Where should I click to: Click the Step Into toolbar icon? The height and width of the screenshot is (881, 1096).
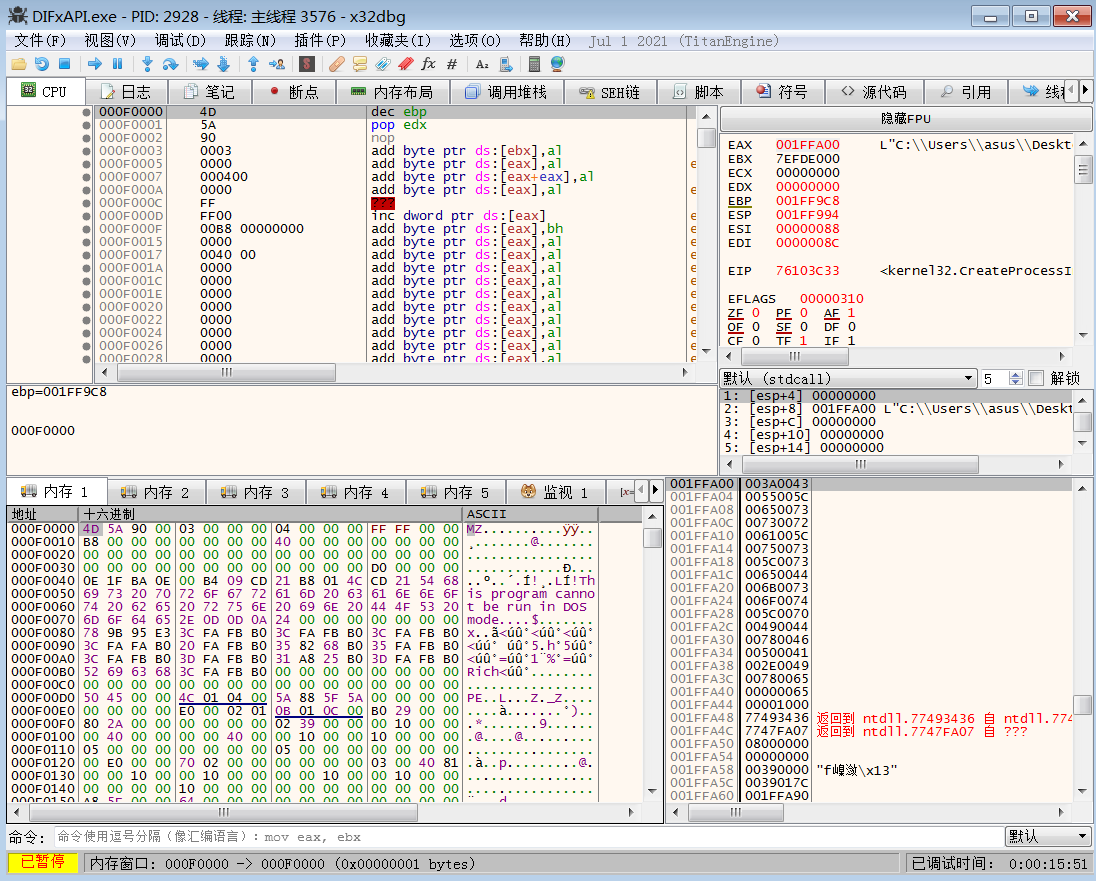pyautogui.click(x=147, y=63)
